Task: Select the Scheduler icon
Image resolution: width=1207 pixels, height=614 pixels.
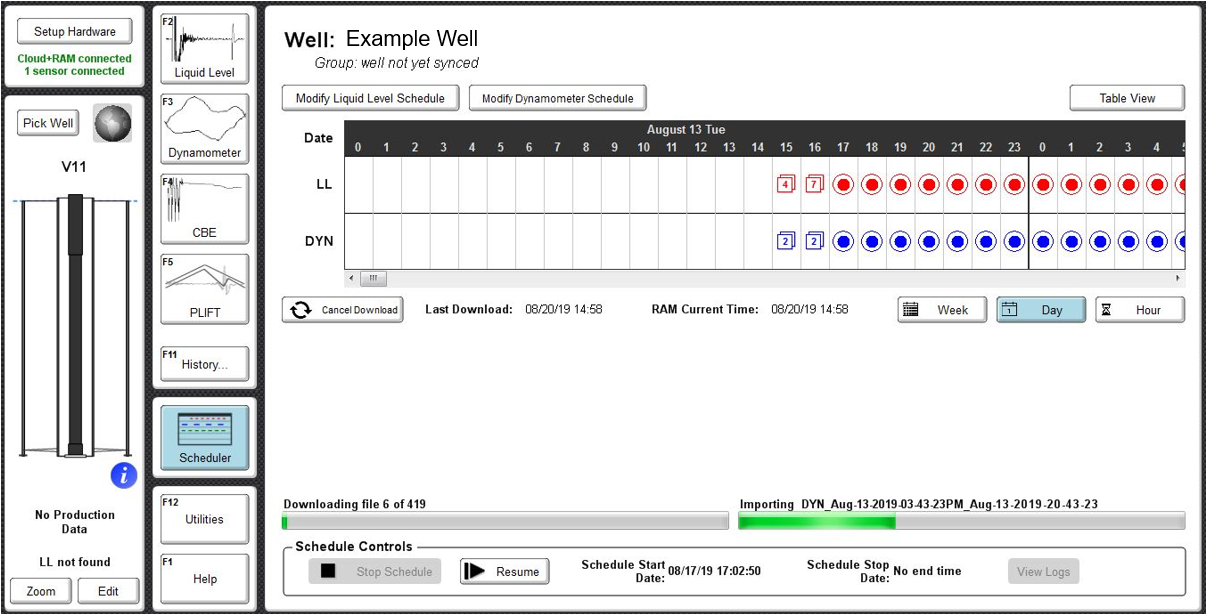Action: (x=204, y=437)
